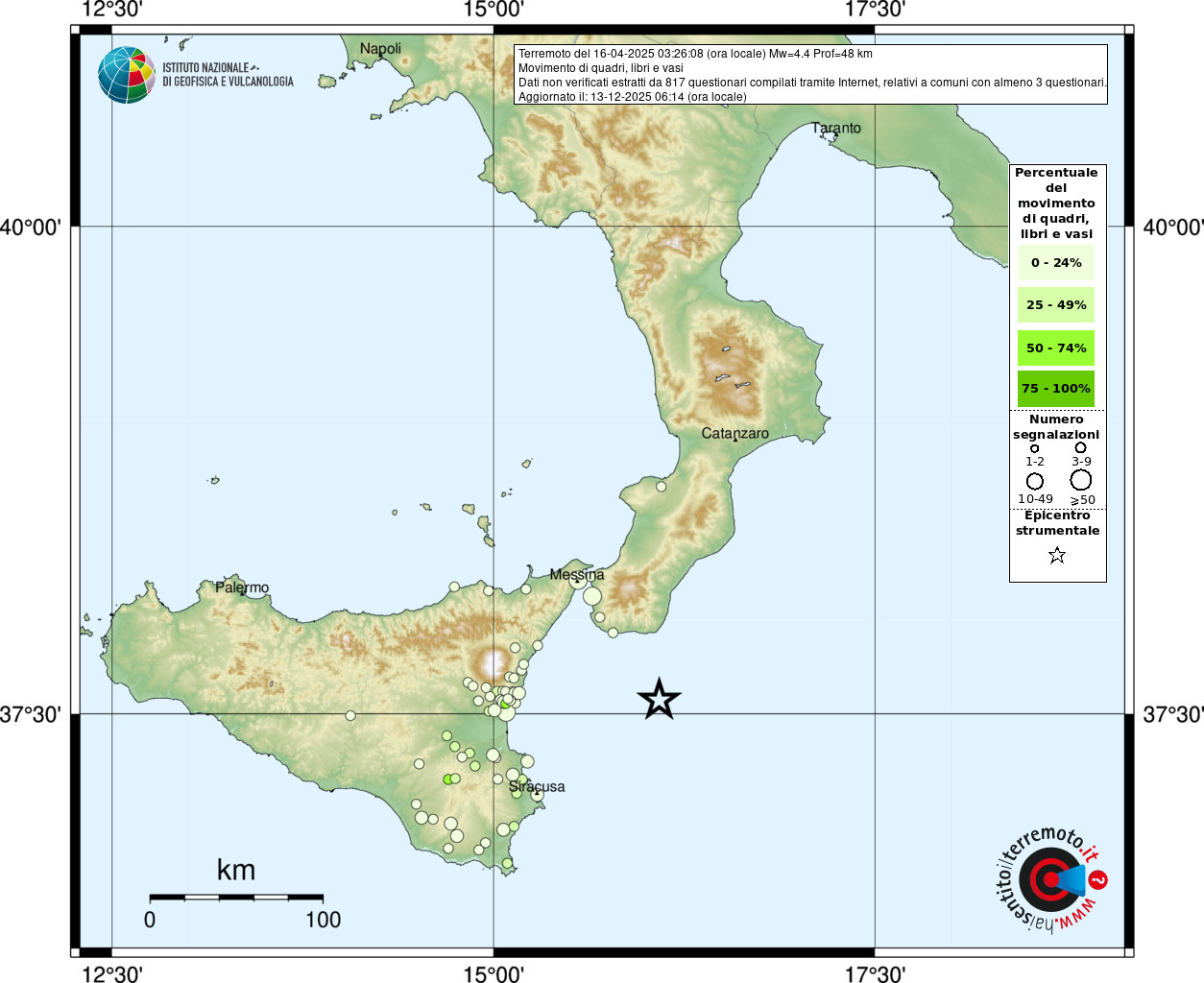Click the top 15°00' longitude label
Image resolution: width=1204 pixels, height=983 pixels.
(x=494, y=10)
